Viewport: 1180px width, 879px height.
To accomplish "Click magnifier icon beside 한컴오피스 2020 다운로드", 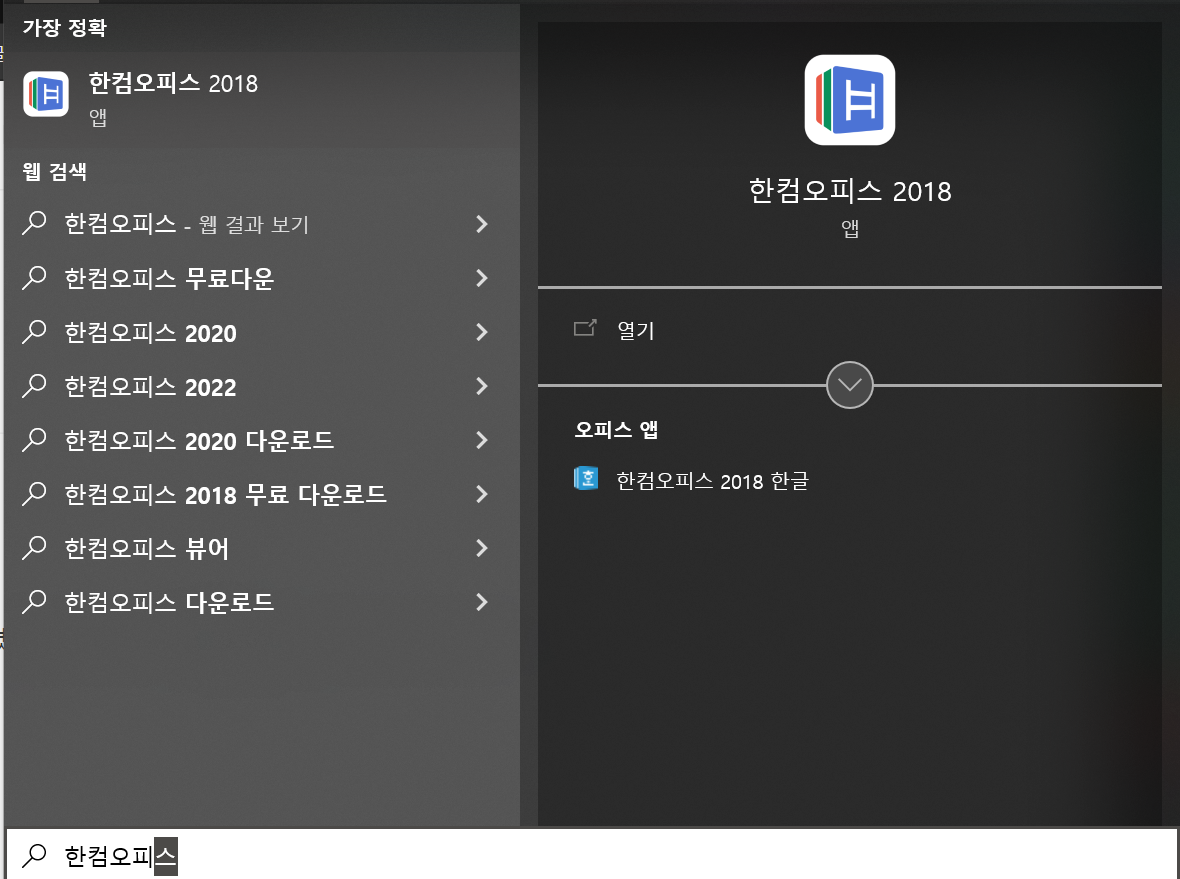I will click(x=35, y=440).
